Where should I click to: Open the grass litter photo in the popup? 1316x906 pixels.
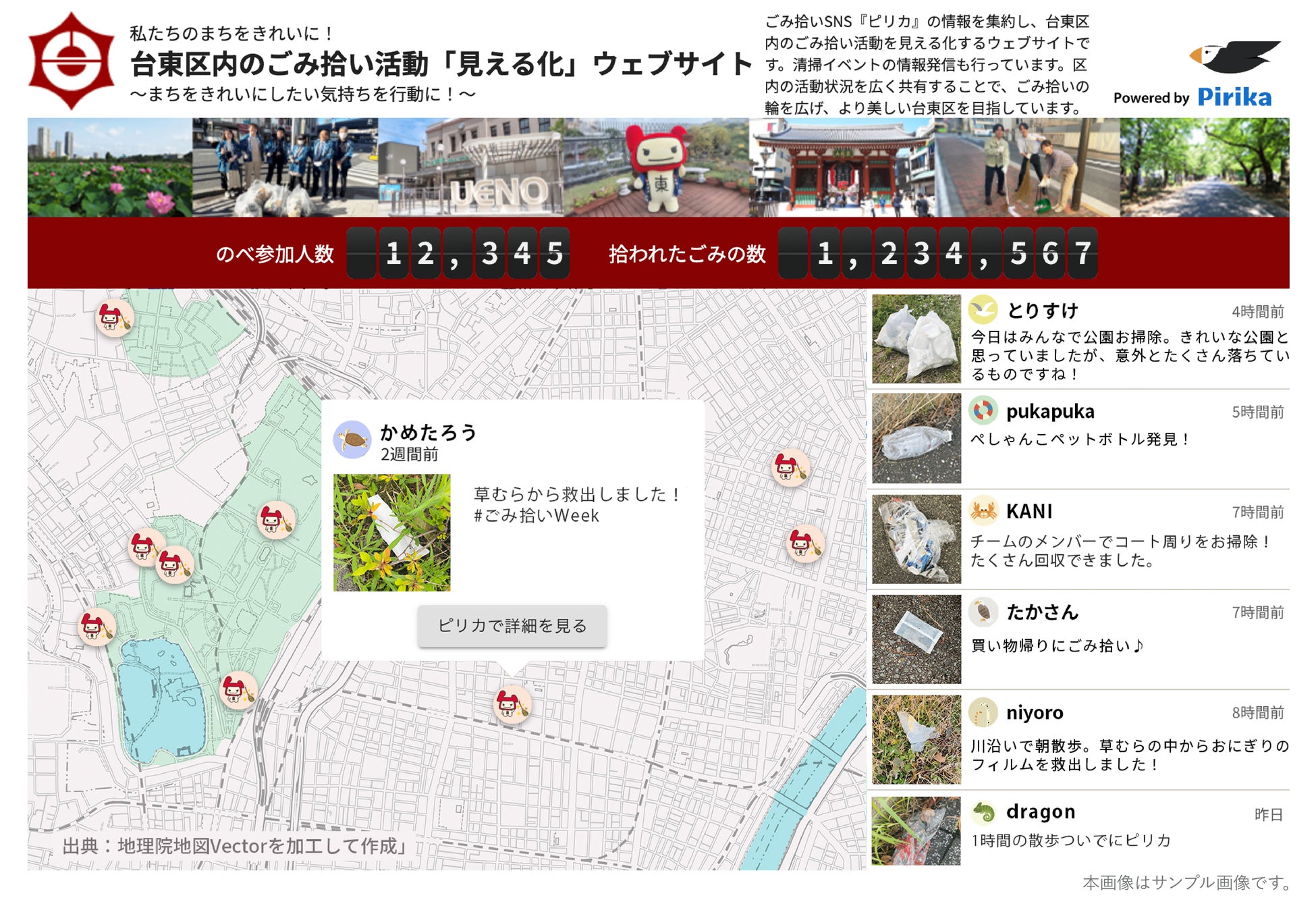[391, 533]
